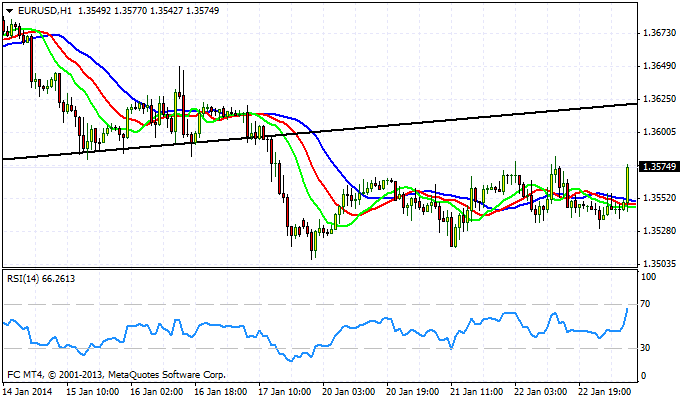Click the 20 Jan 19:00 time label
Image resolution: width=680 pixels, height=400 pixels.
tap(413, 391)
